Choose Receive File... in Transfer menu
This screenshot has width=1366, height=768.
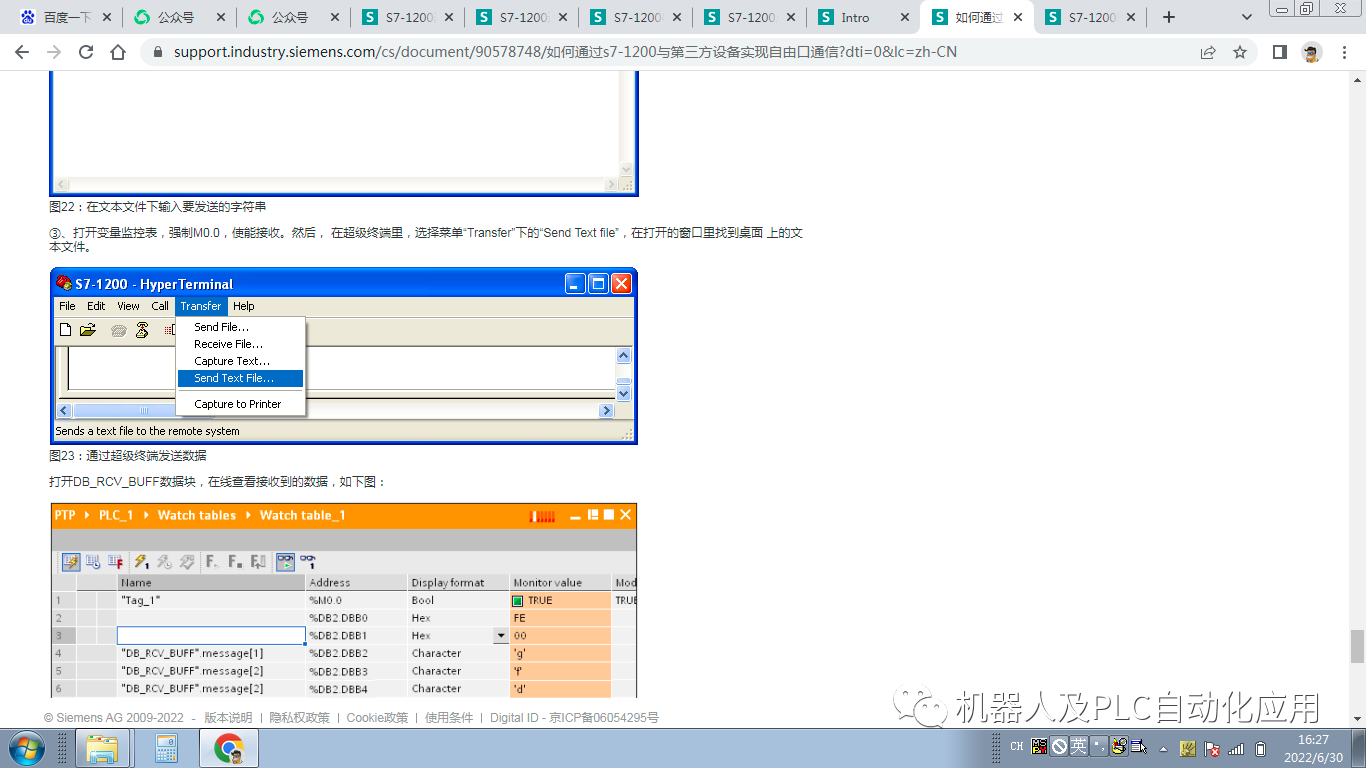pyautogui.click(x=240, y=344)
